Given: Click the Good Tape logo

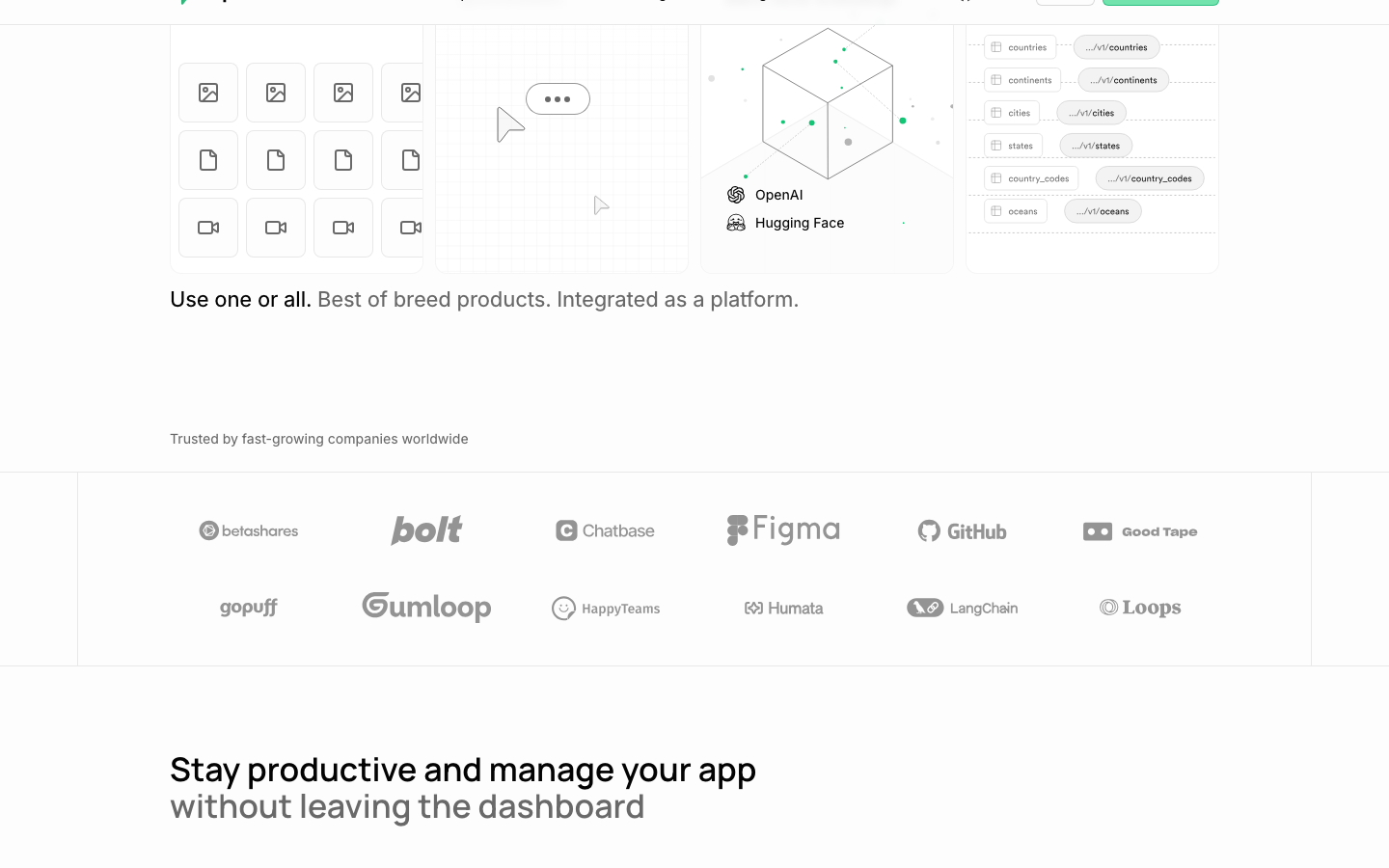Looking at the screenshot, I should [1140, 531].
